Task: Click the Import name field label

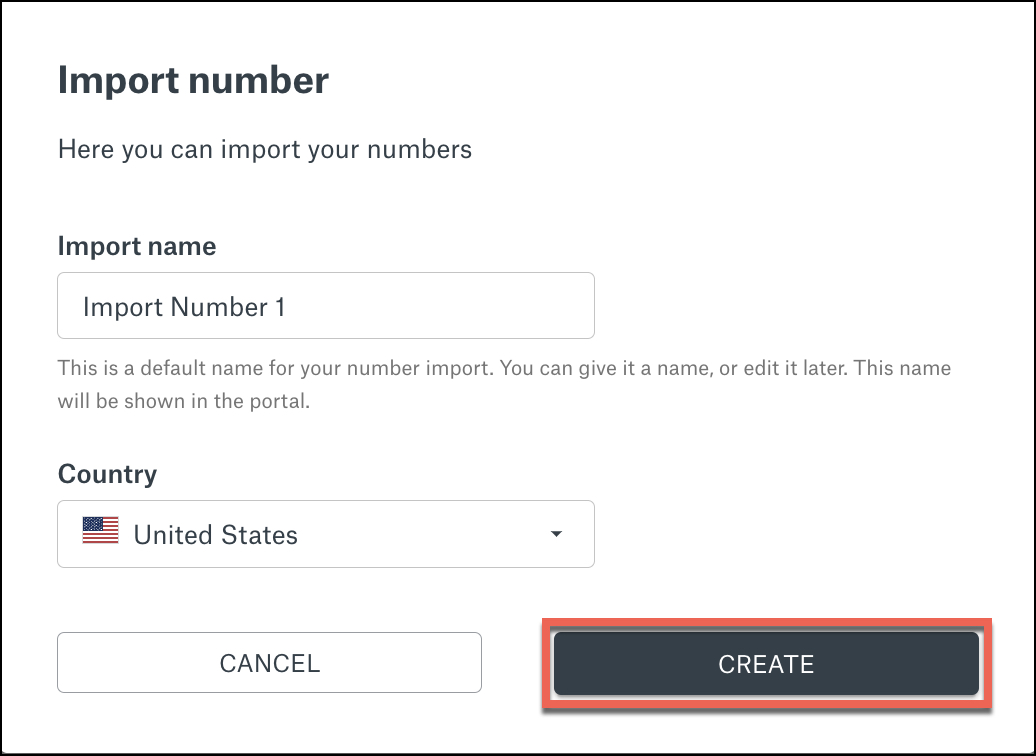Action: 137,246
